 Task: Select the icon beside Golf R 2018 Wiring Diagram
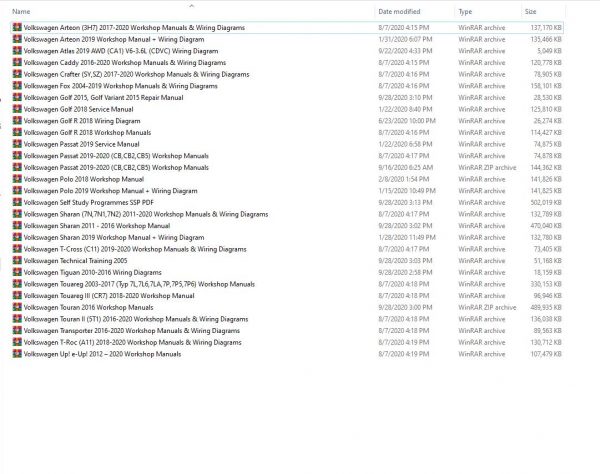click(17, 121)
